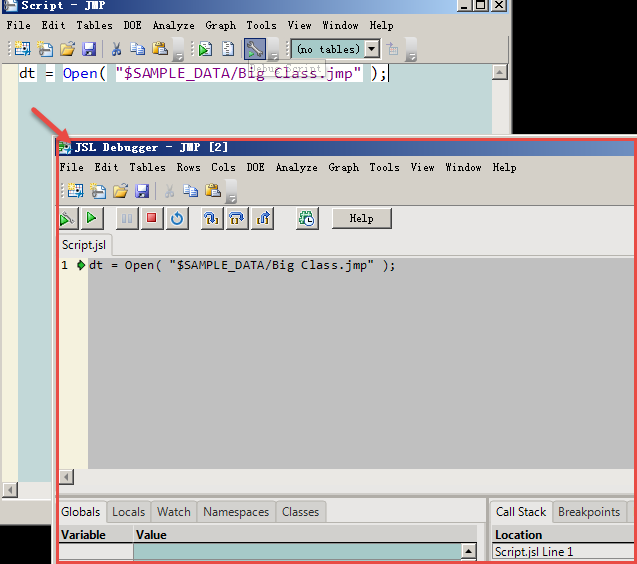The width and height of the screenshot is (637, 564).
Task: Open Graph menu in Script window
Action: 221,25
